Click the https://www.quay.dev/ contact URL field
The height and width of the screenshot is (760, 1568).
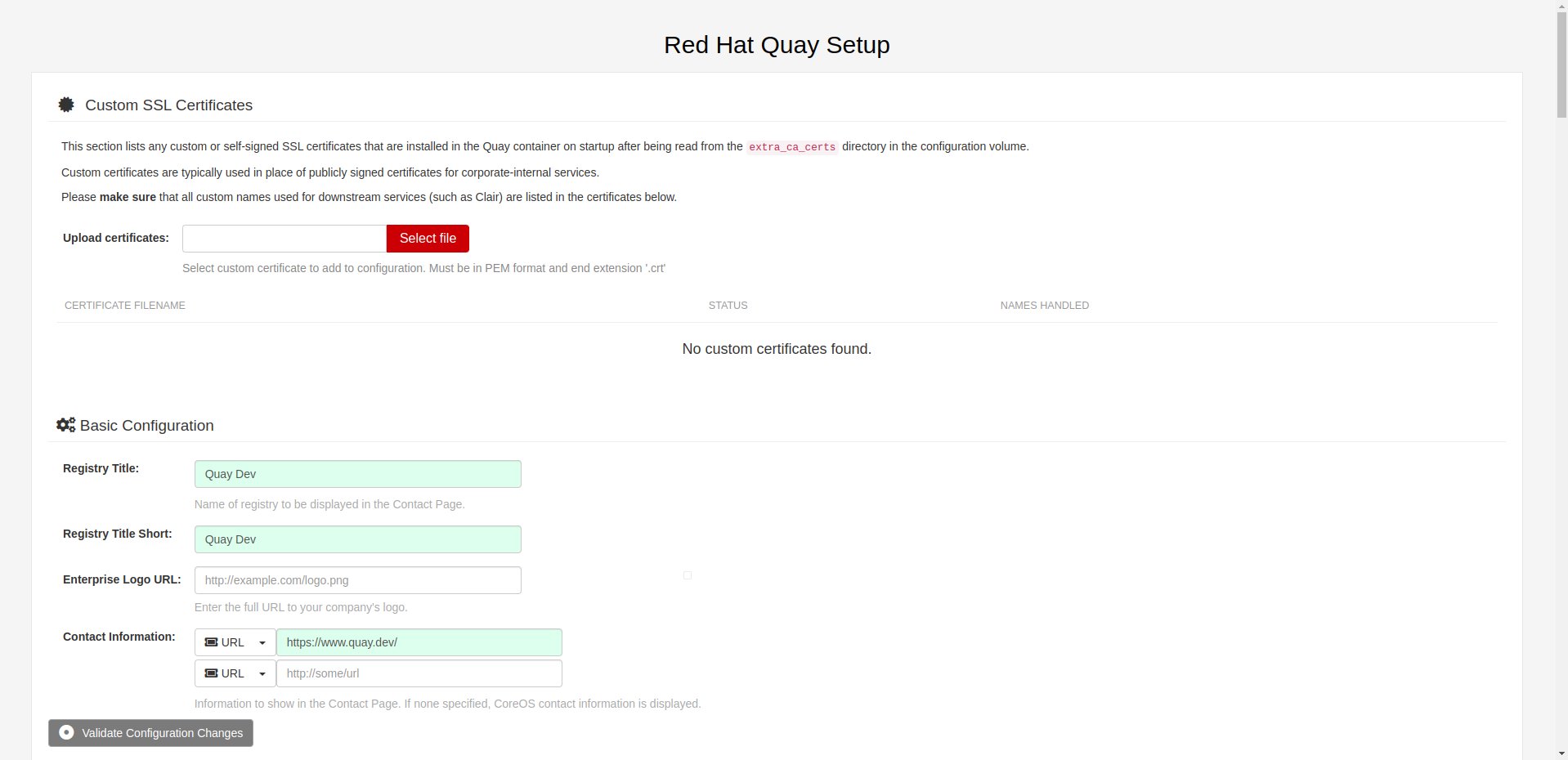(x=419, y=642)
